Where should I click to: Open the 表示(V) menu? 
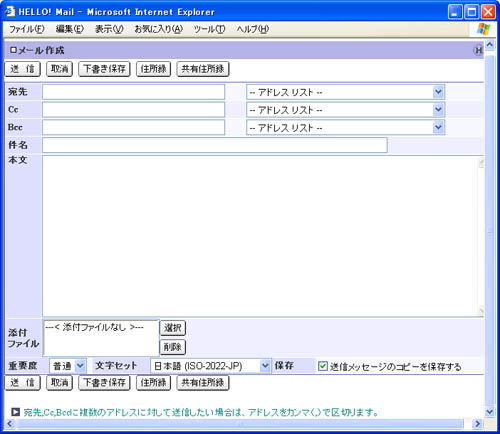pyautogui.click(x=109, y=29)
